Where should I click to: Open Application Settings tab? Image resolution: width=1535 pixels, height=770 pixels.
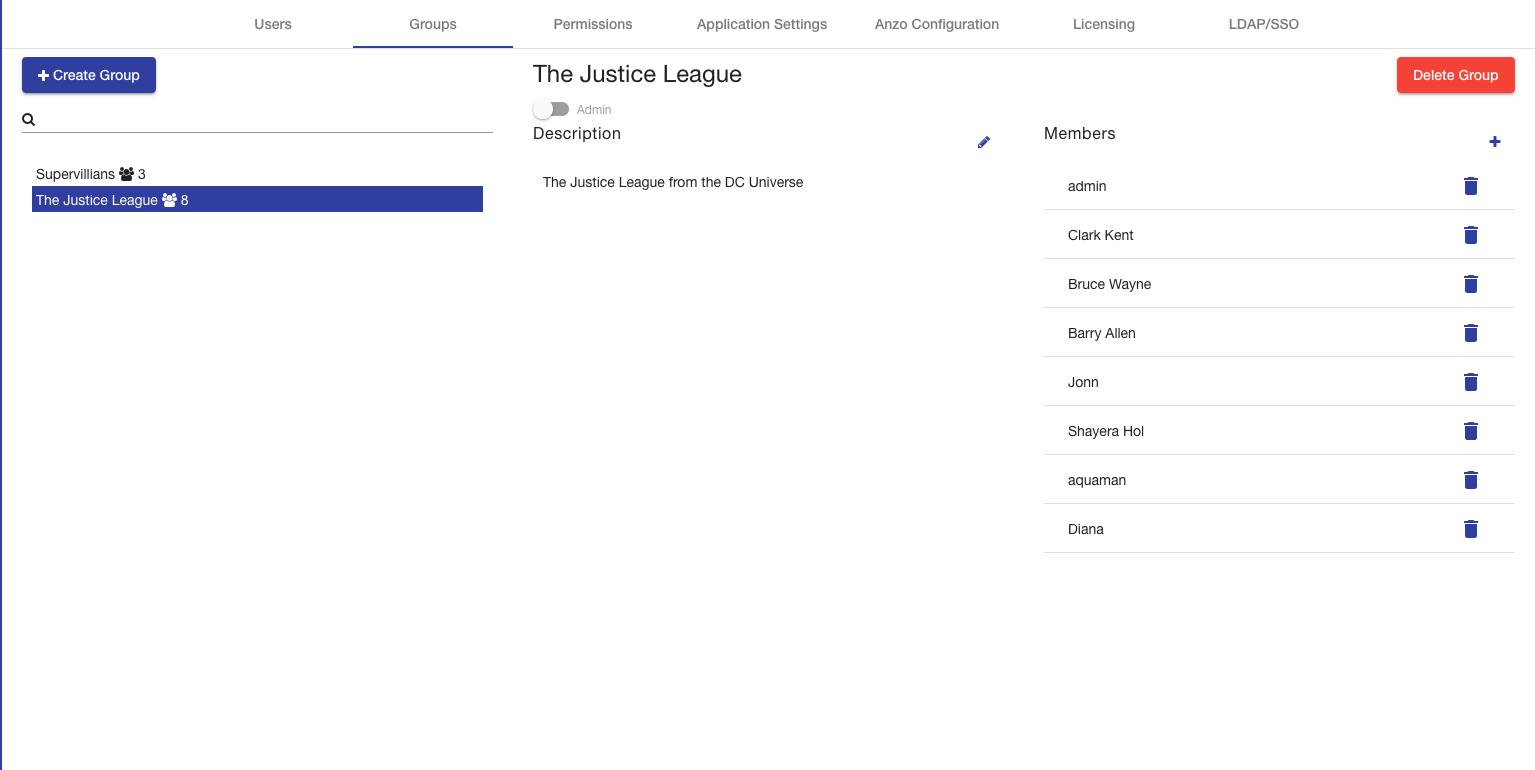point(762,24)
